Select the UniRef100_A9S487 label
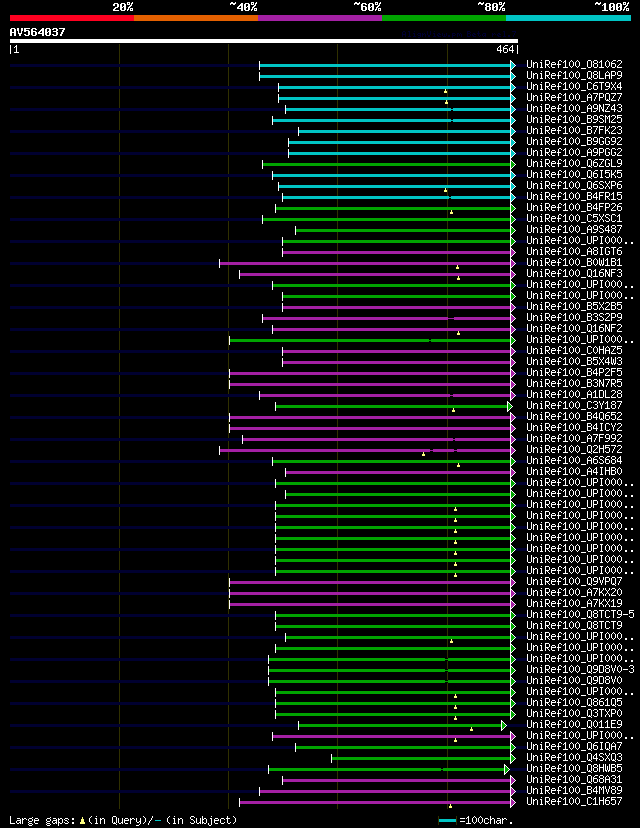Image resolution: width=640 pixels, height=828 pixels. click(574, 229)
